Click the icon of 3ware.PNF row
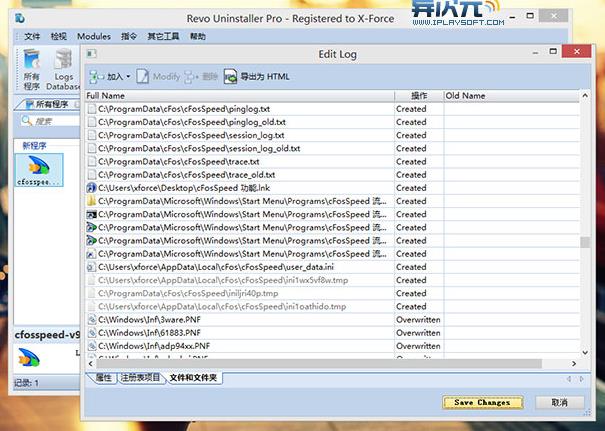This screenshot has width=605, height=431. tap(91, 319)
